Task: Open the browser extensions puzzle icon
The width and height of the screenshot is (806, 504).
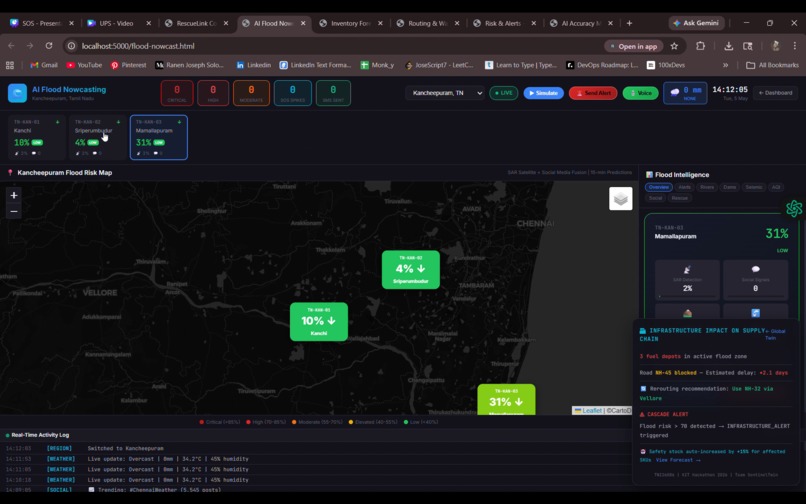Action: click(x=700, y=46)
